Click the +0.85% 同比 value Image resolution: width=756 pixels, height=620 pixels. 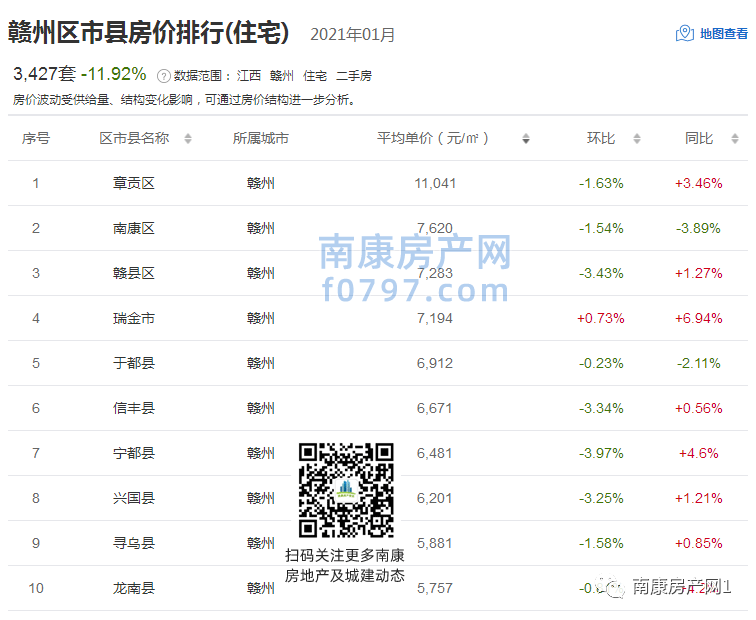pyautogui.click(x=699, y=543)
